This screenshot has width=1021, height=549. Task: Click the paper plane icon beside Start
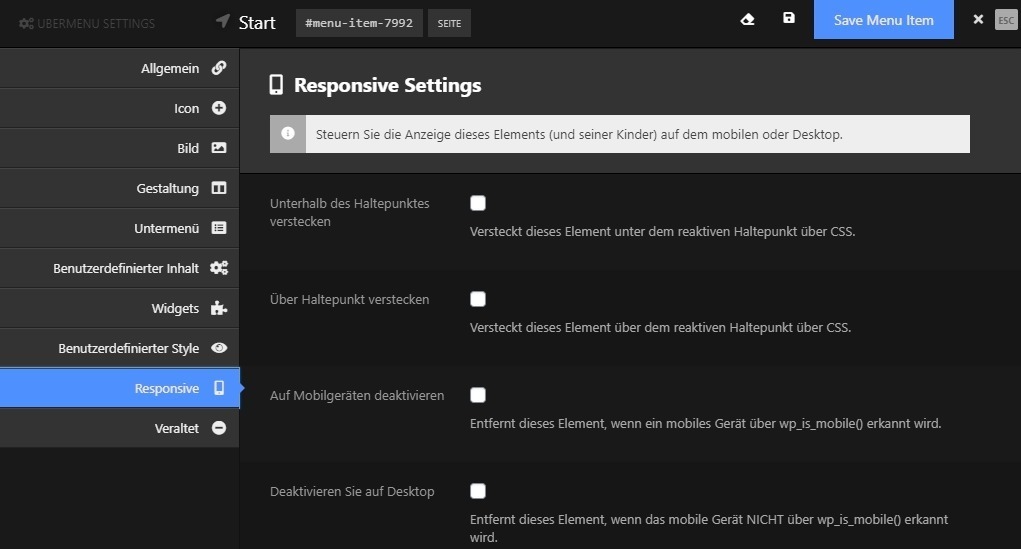click(223, 21)
